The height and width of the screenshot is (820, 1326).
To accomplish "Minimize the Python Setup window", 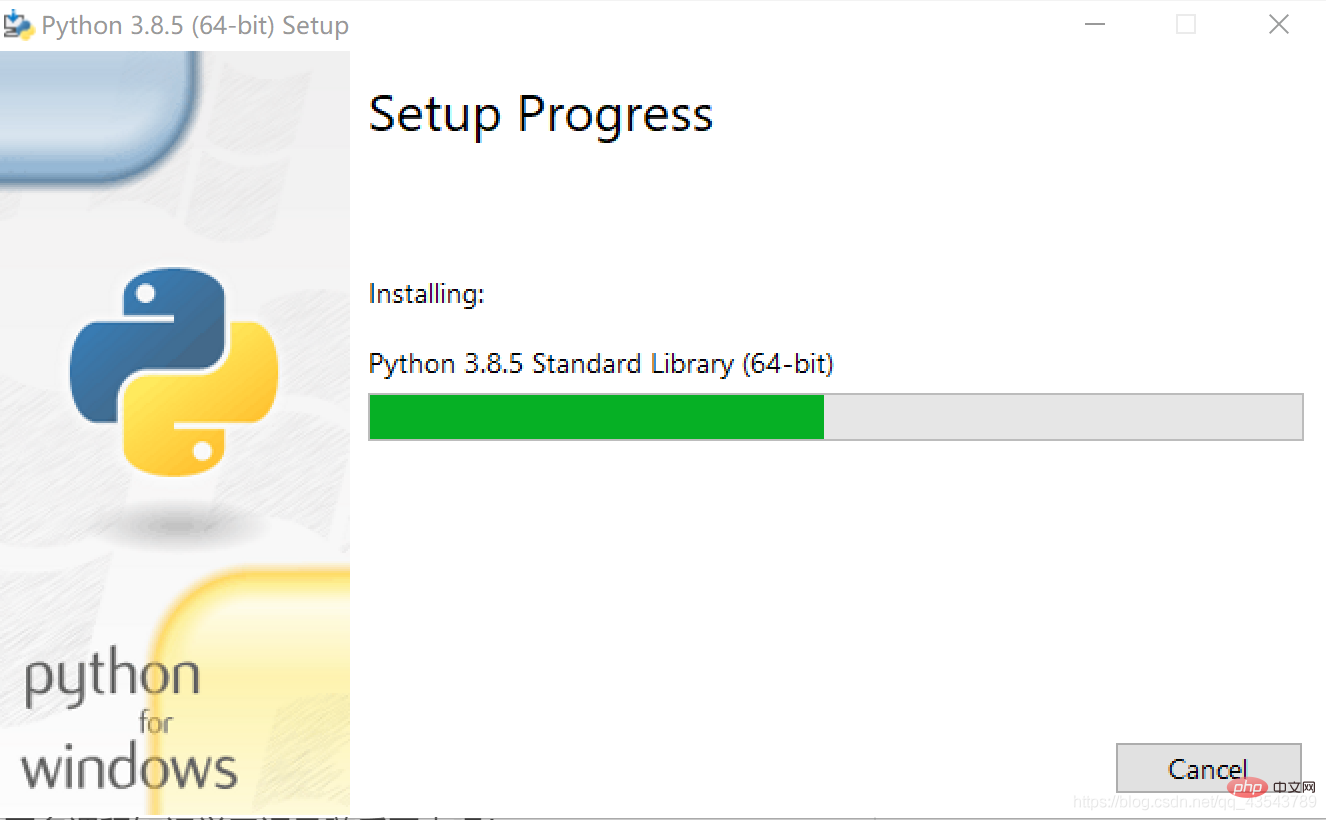I will tap(1095, 25).
